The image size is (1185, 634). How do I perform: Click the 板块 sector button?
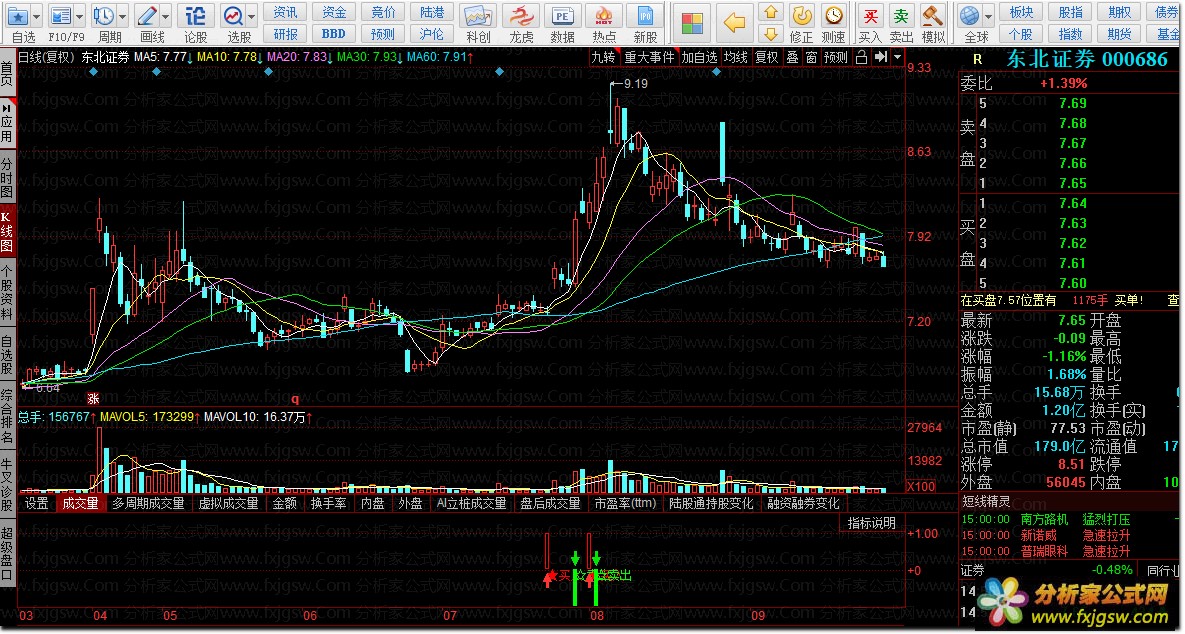pyautogui.click(x=1020, y=12)
